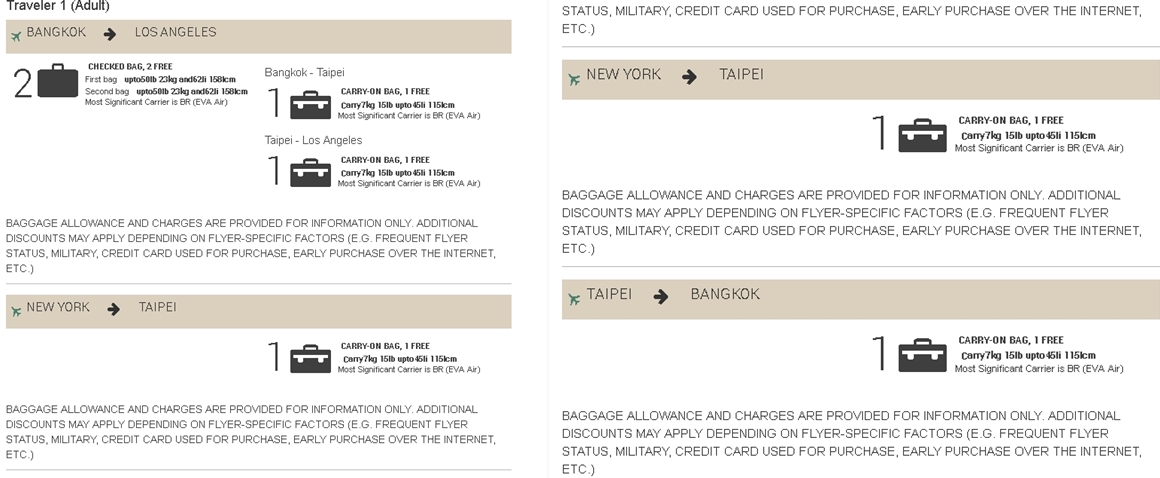Click the plane icon in the TAIPEI → BANGKOK header
The width and height of the screenshot is (1160, 478).
[x=574, y=299]
